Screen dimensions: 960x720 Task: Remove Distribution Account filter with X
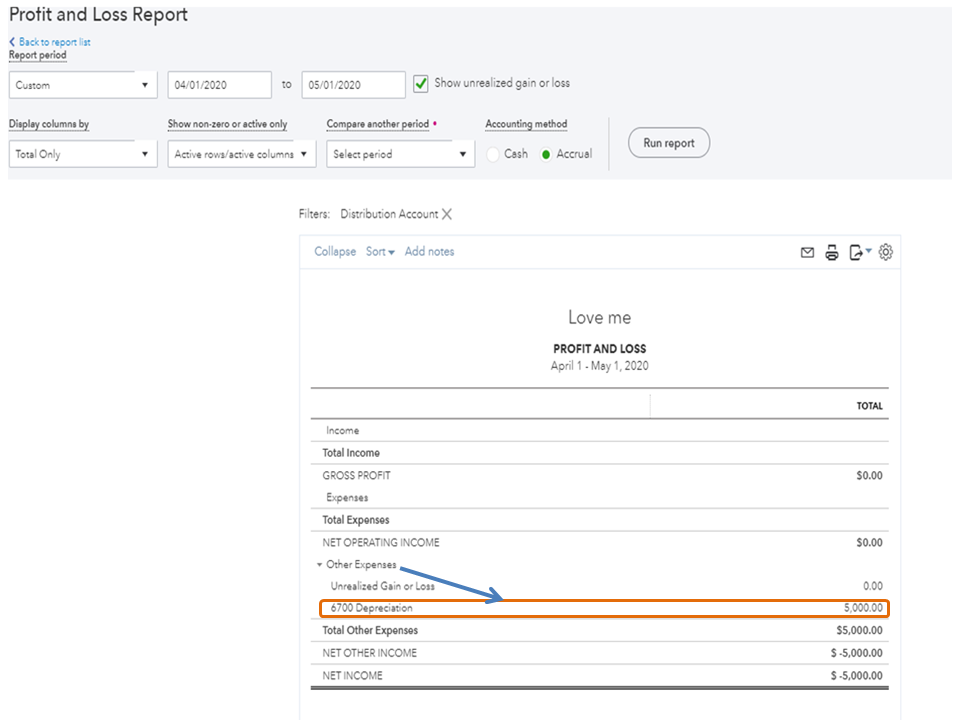point(447,214)
